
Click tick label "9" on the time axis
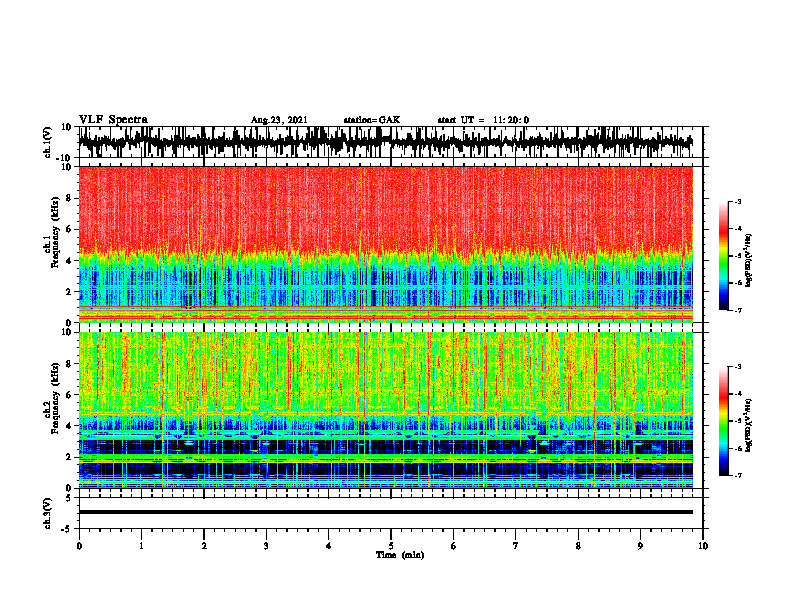pos(640,546)
